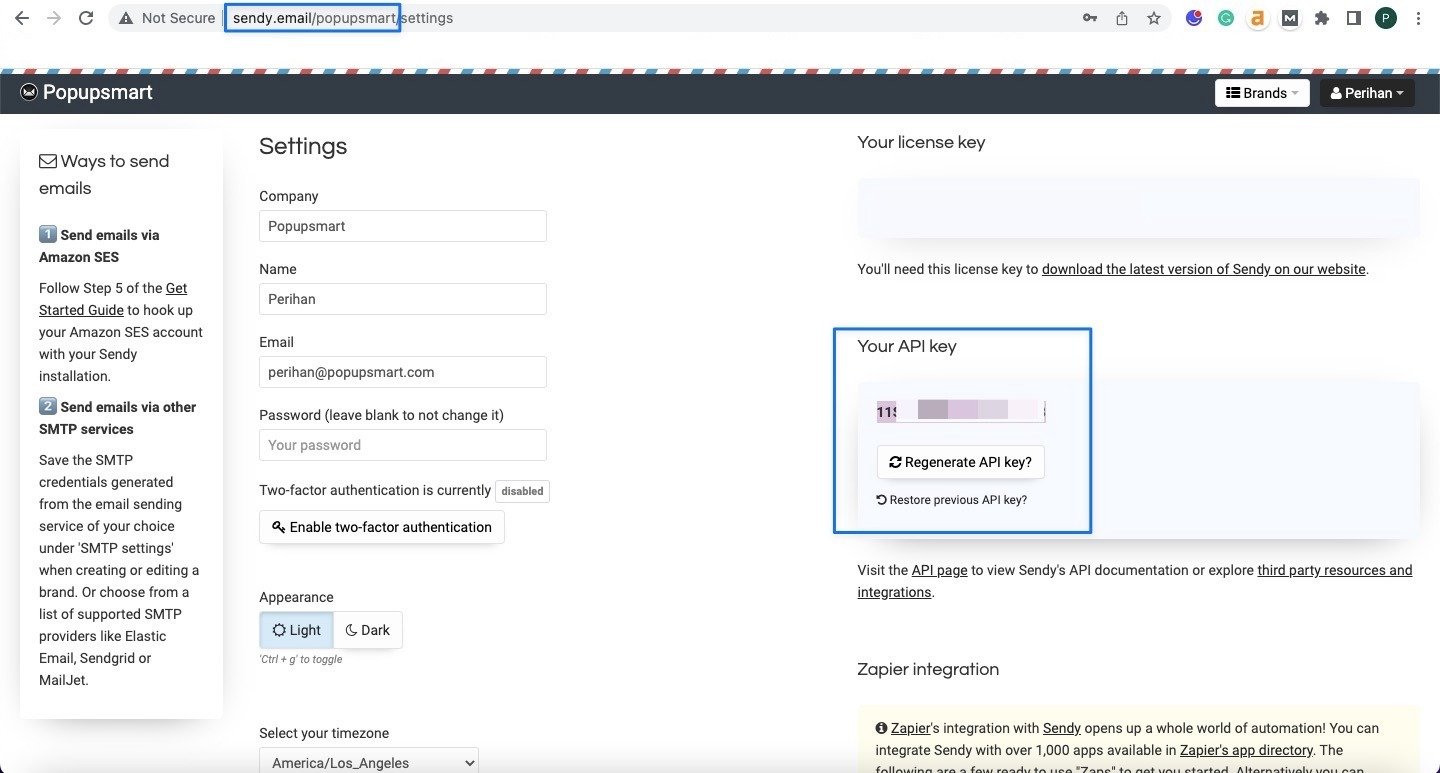Click the Chrome profile avatar P
This screenshot has height=773, width=1440.
click(1386, 17)
